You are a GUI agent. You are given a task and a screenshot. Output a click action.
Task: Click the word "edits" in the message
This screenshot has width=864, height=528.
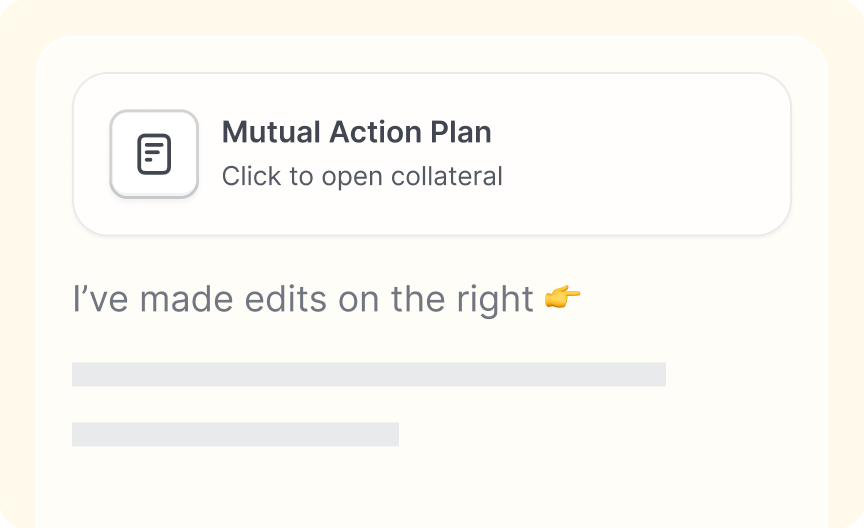[285, 299]
